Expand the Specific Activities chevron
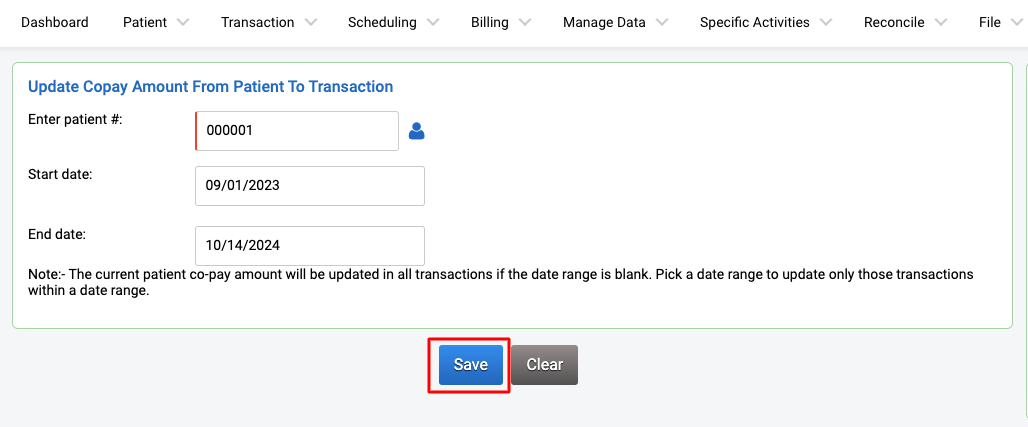Screen dimensions: 1028x427 [826, 22]
